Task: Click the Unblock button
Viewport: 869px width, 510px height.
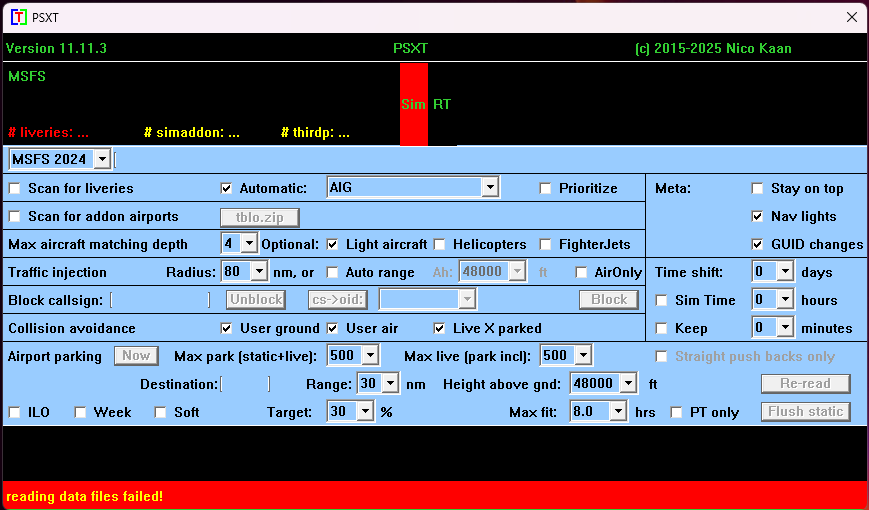Action: (256, 300)
